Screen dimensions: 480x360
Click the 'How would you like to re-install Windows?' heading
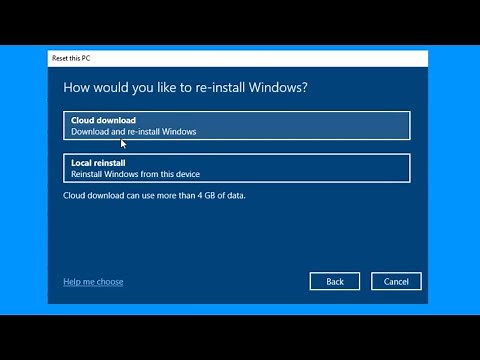pyautogui.click(x=185, y=88)
